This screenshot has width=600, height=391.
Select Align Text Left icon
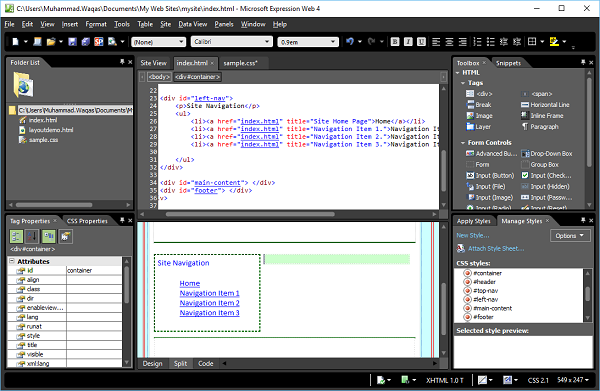coord(436,42)
